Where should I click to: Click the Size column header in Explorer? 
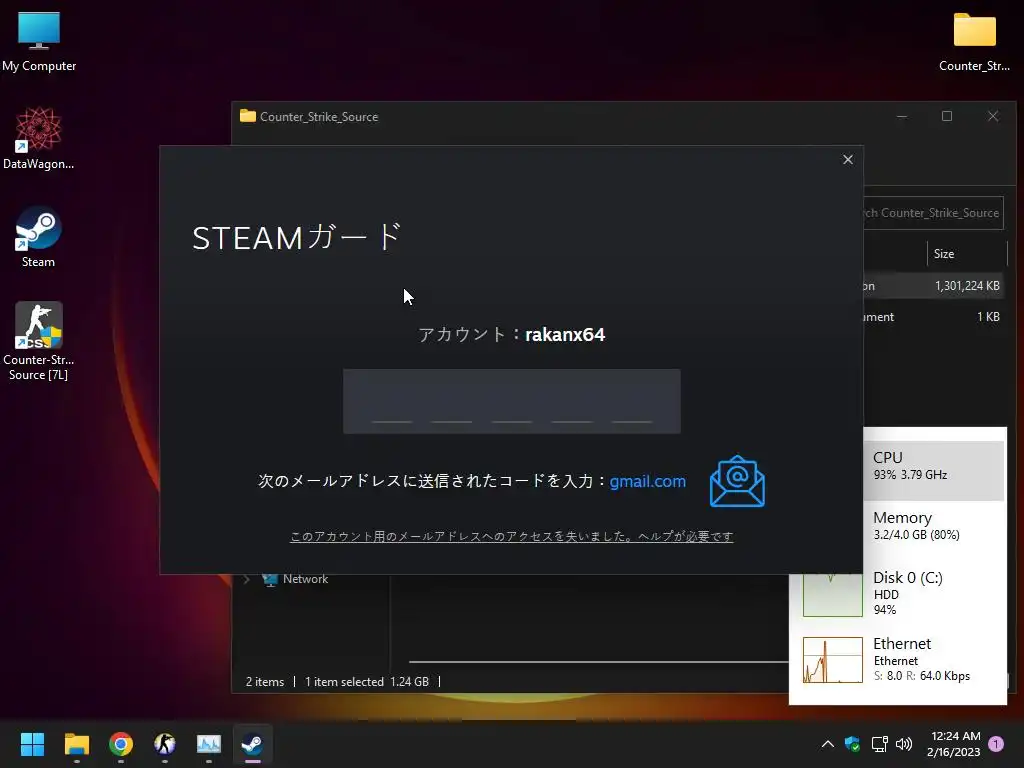[x=966, y=253]
